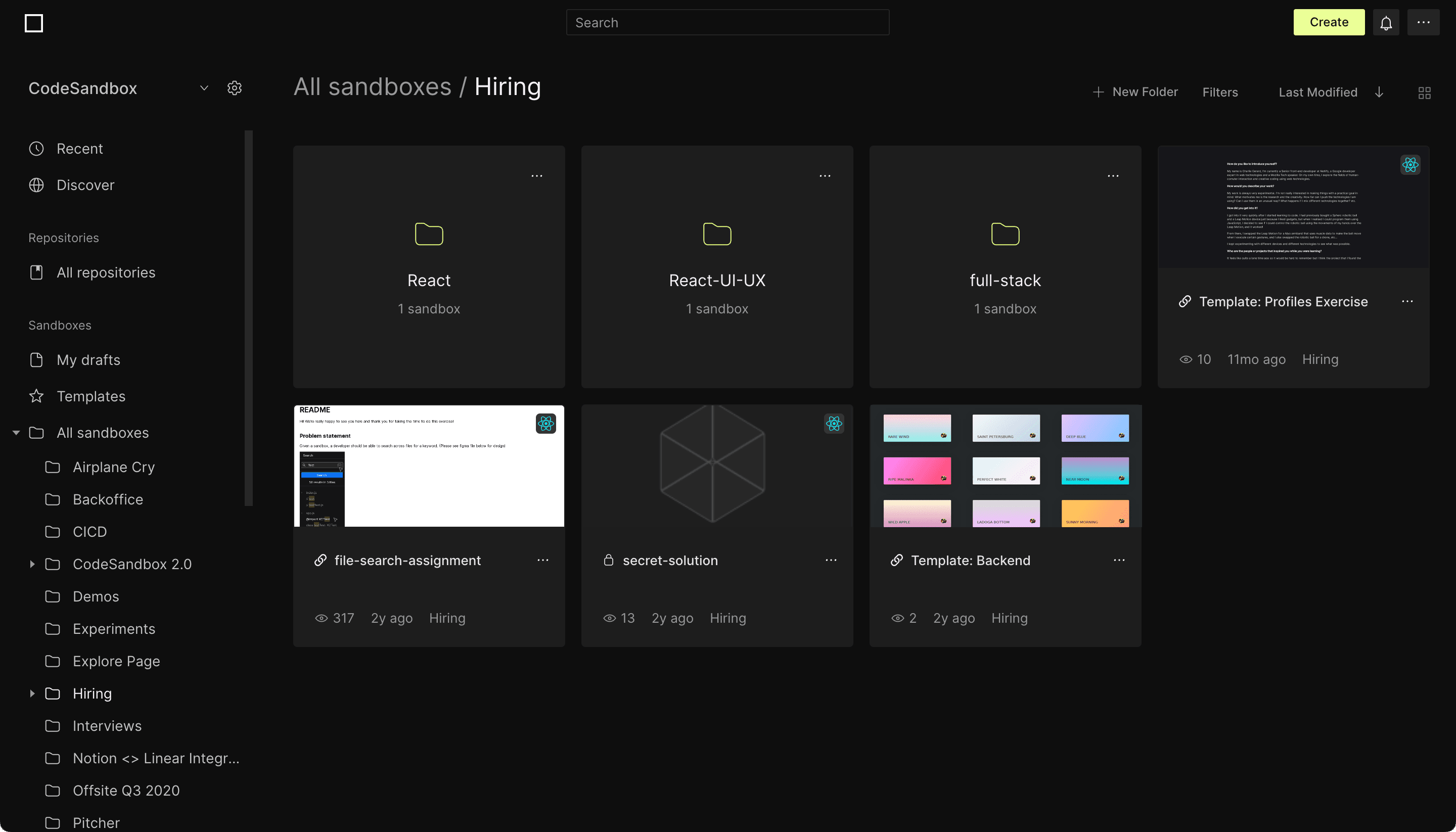Open the Last Modified sort dropdown
Viewport: 1456px width, 832px height.
click(x=1317, y=92)
